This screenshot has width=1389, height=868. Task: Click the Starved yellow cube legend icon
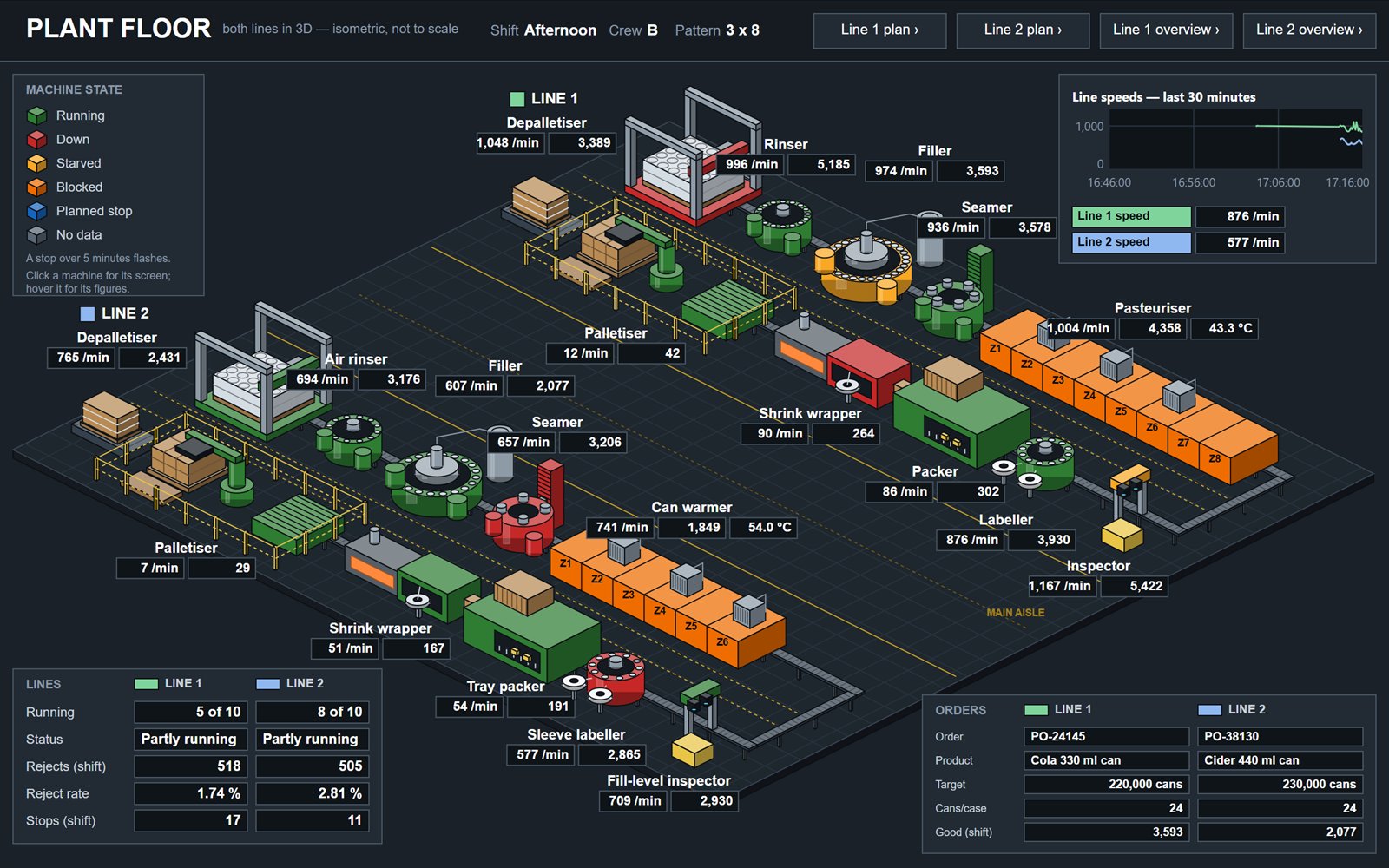pos(36,163)
